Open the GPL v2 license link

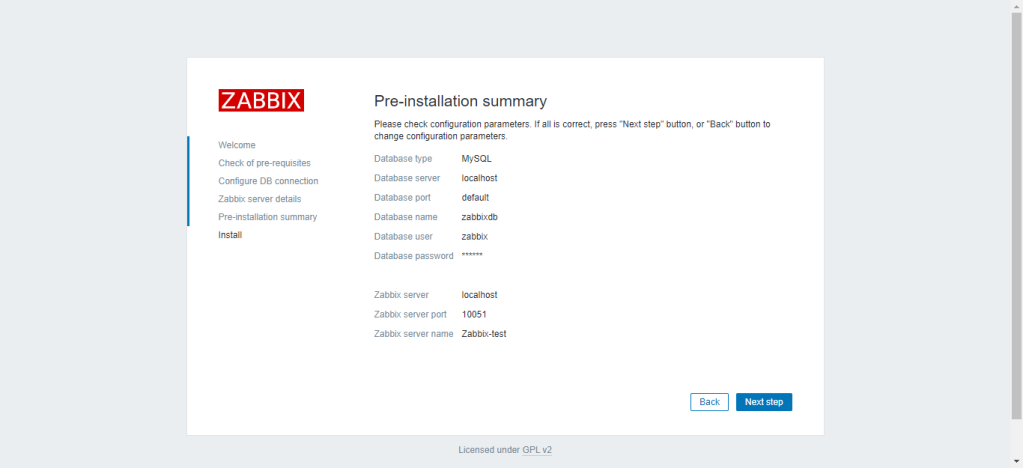click(537, 450)
